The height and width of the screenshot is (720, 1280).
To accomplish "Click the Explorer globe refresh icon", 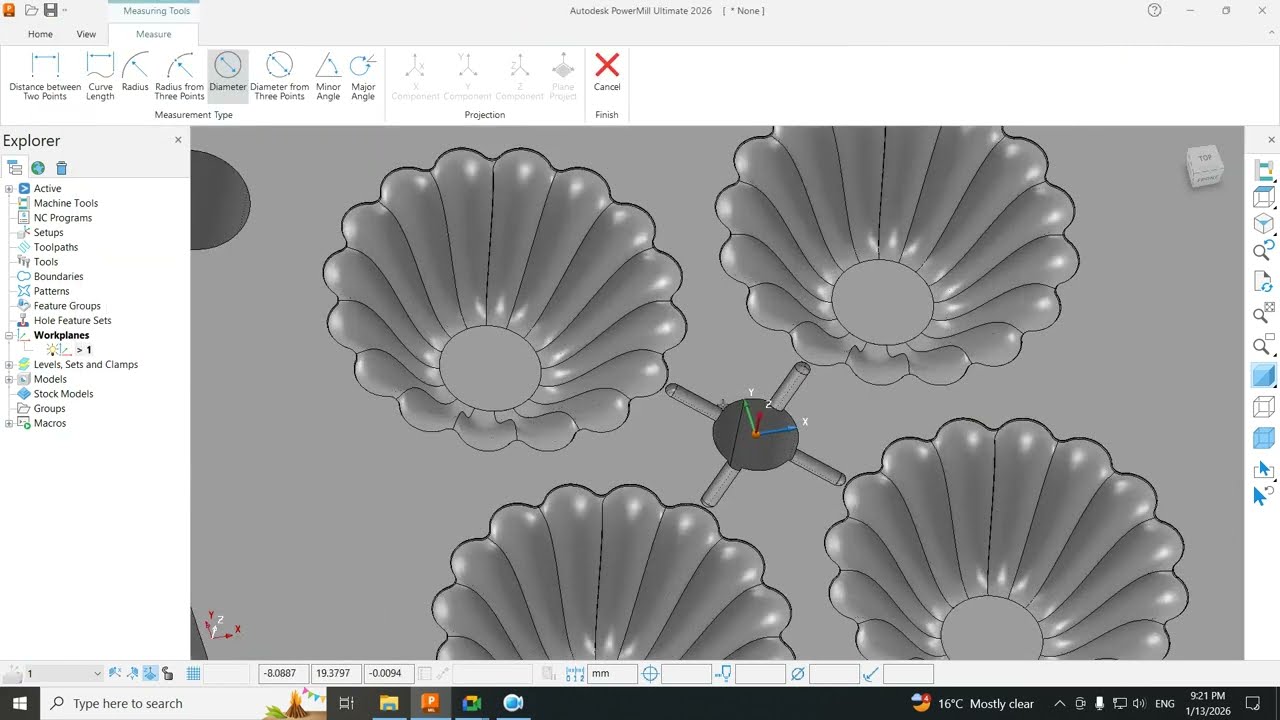I will point(38,168).
